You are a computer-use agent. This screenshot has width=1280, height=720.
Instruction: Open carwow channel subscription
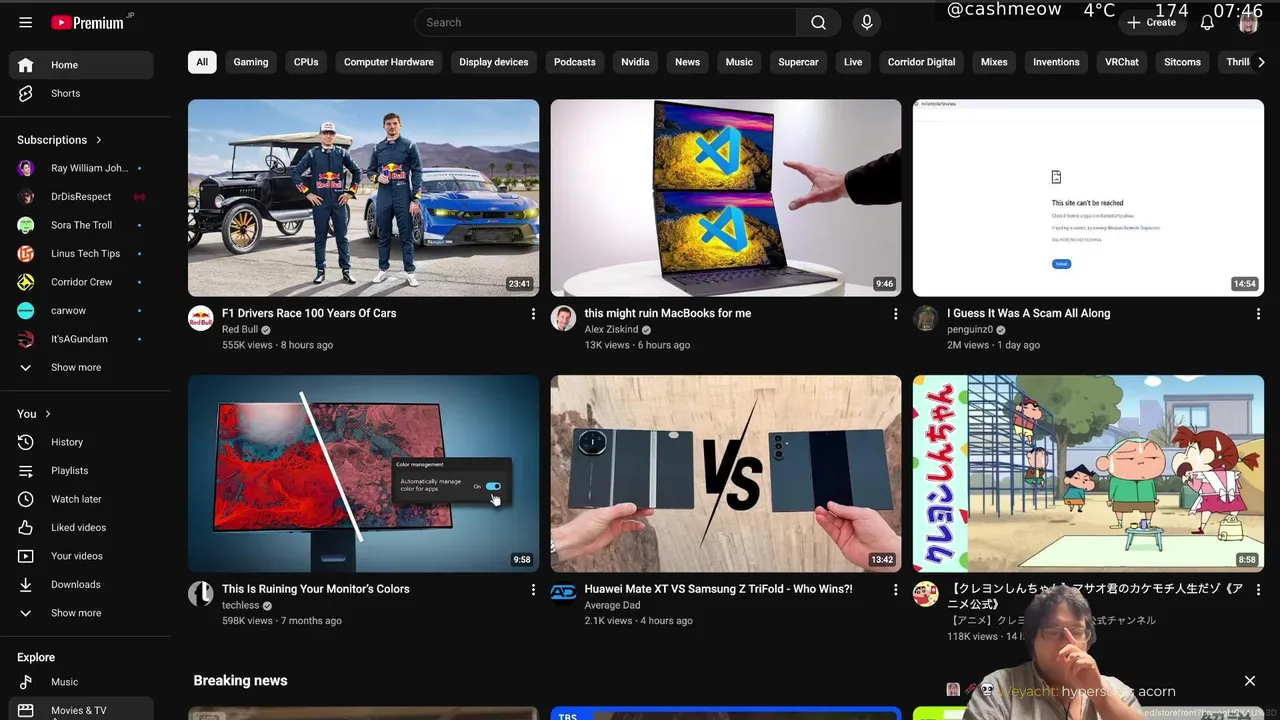point(82,311)
